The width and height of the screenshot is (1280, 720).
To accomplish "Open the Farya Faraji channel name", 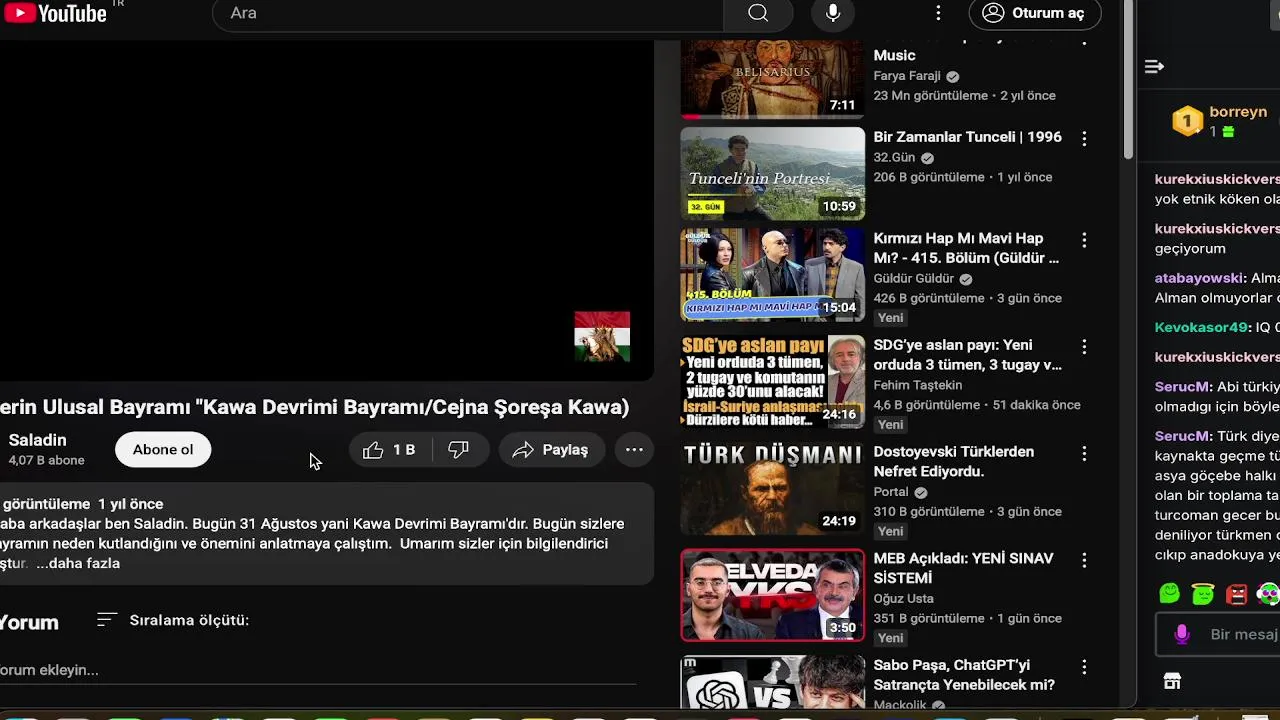I will 907,76.
